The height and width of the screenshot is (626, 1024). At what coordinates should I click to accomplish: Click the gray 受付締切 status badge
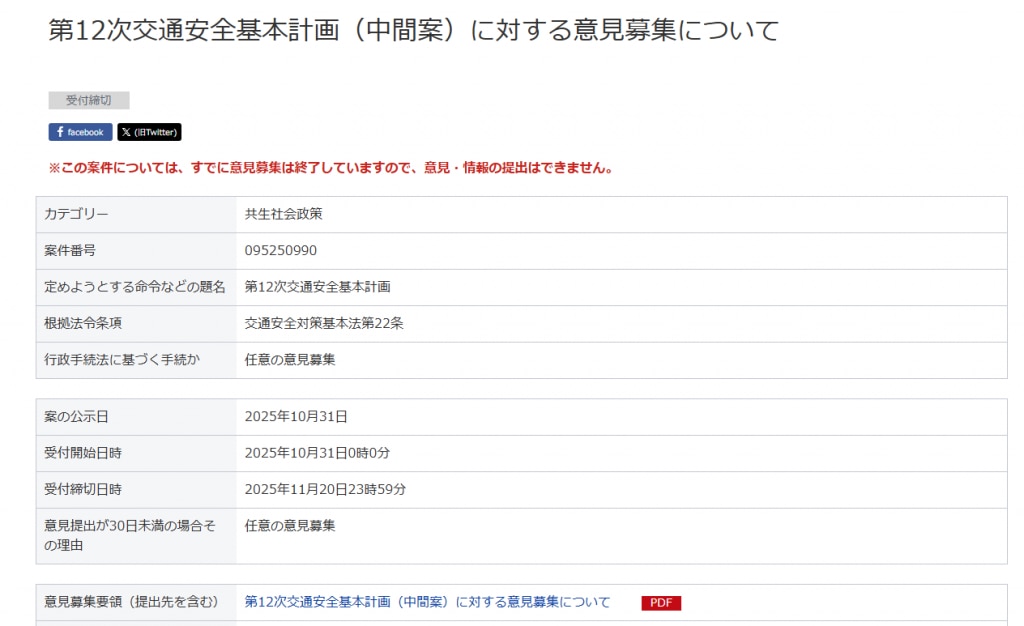[x=89, y=100]
